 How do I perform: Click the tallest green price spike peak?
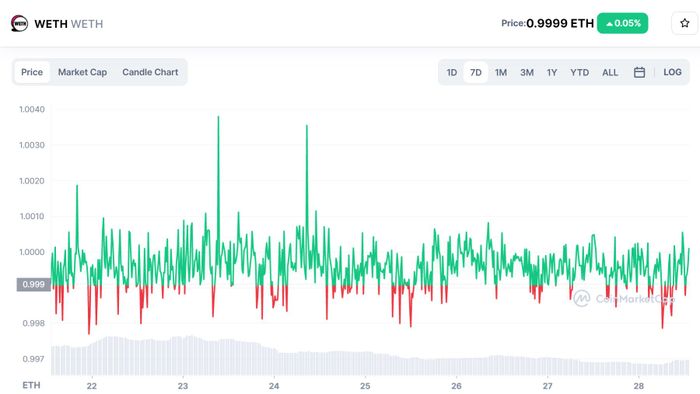218,117
